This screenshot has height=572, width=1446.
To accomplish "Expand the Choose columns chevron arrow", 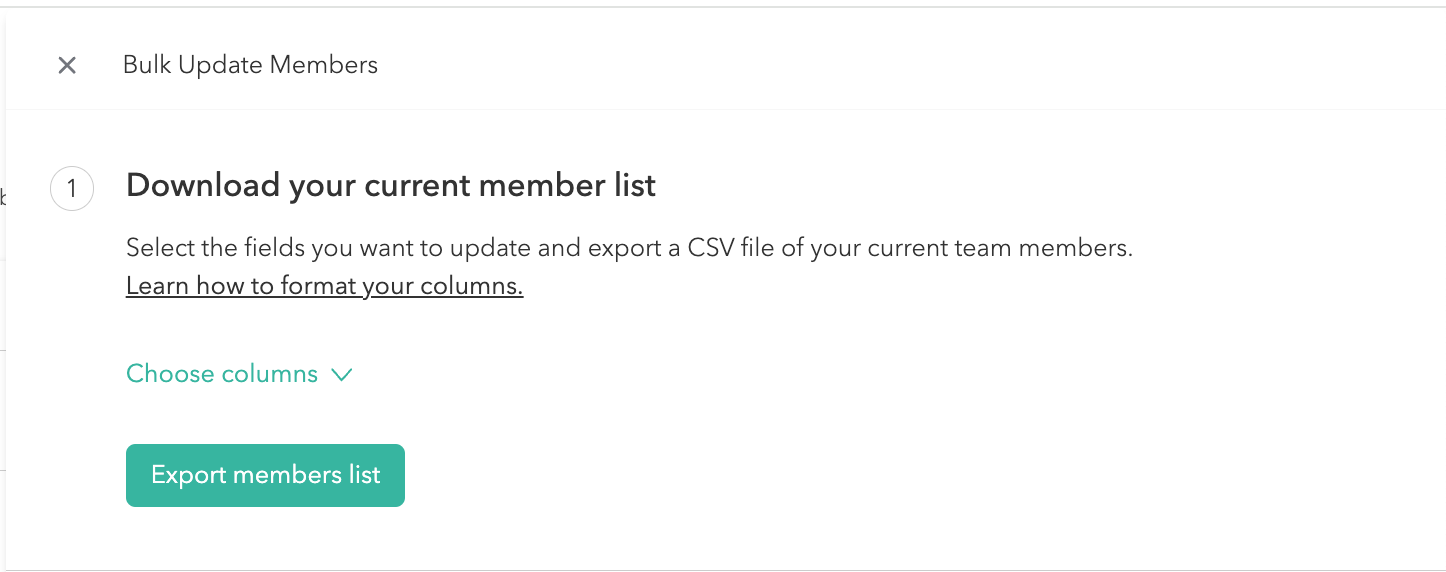I will [x=342, y=375].
